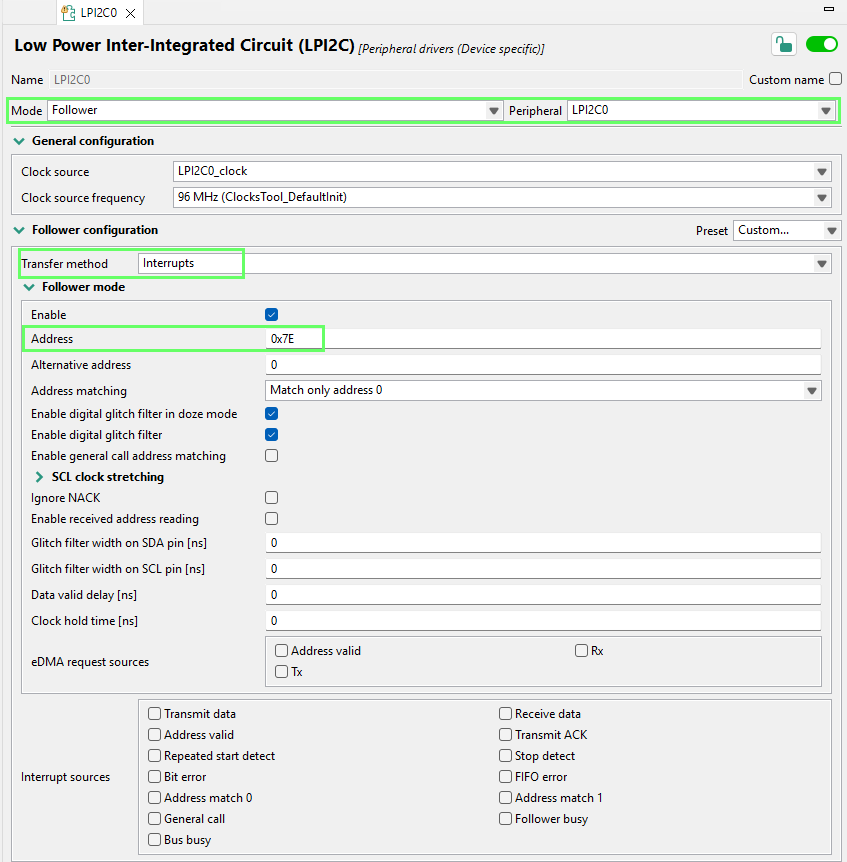Enable the Transmit ACK interrupt source
This screenshot has height=862, width=847.
coord(505,734)
